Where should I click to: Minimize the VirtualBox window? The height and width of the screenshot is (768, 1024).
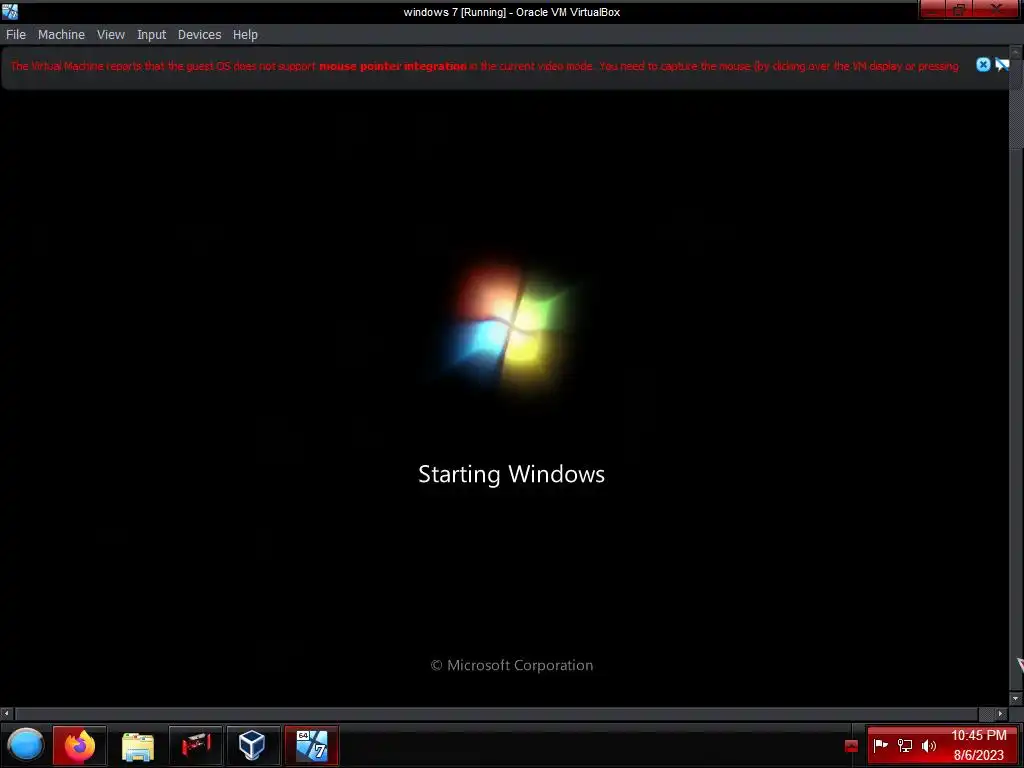click(933, 9)
